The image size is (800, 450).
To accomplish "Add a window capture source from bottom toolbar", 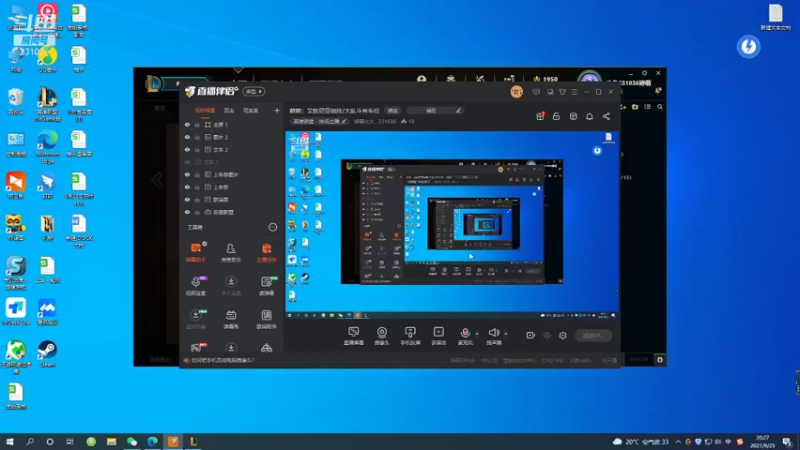I will point(354,336).
